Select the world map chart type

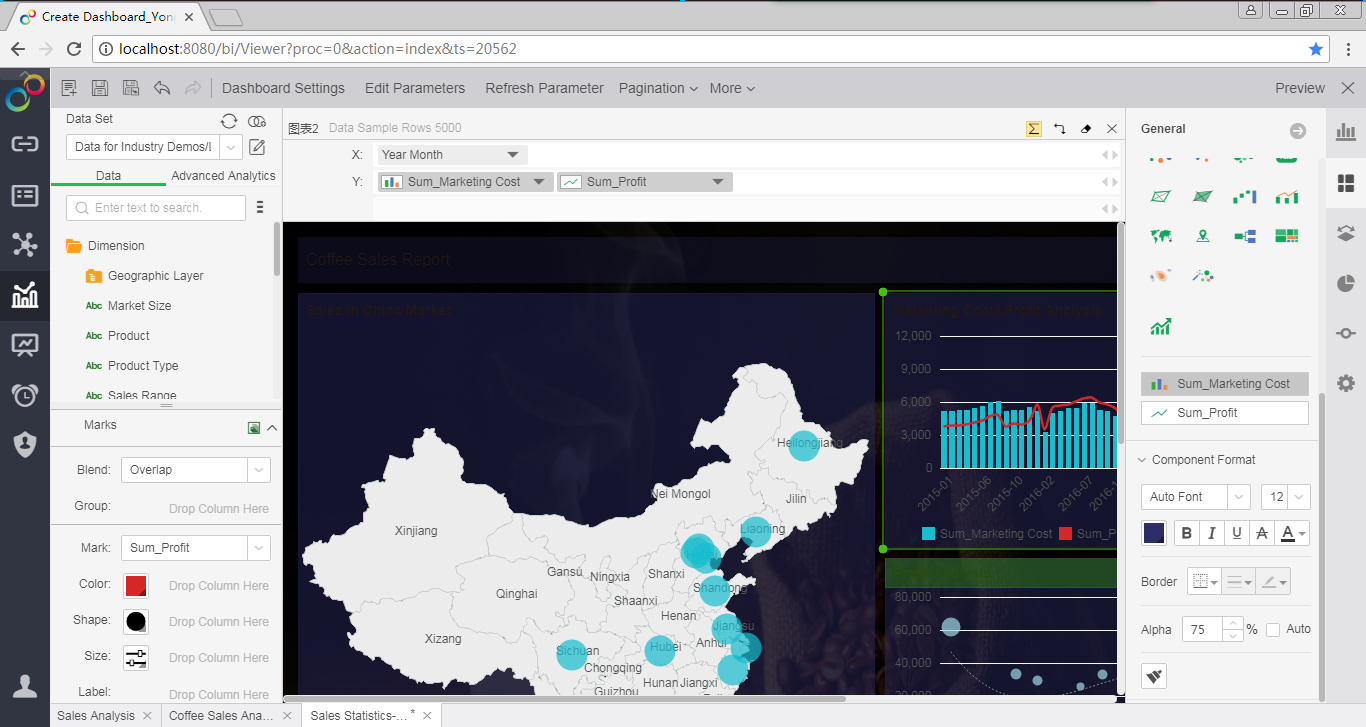(x=1161, y=236)
